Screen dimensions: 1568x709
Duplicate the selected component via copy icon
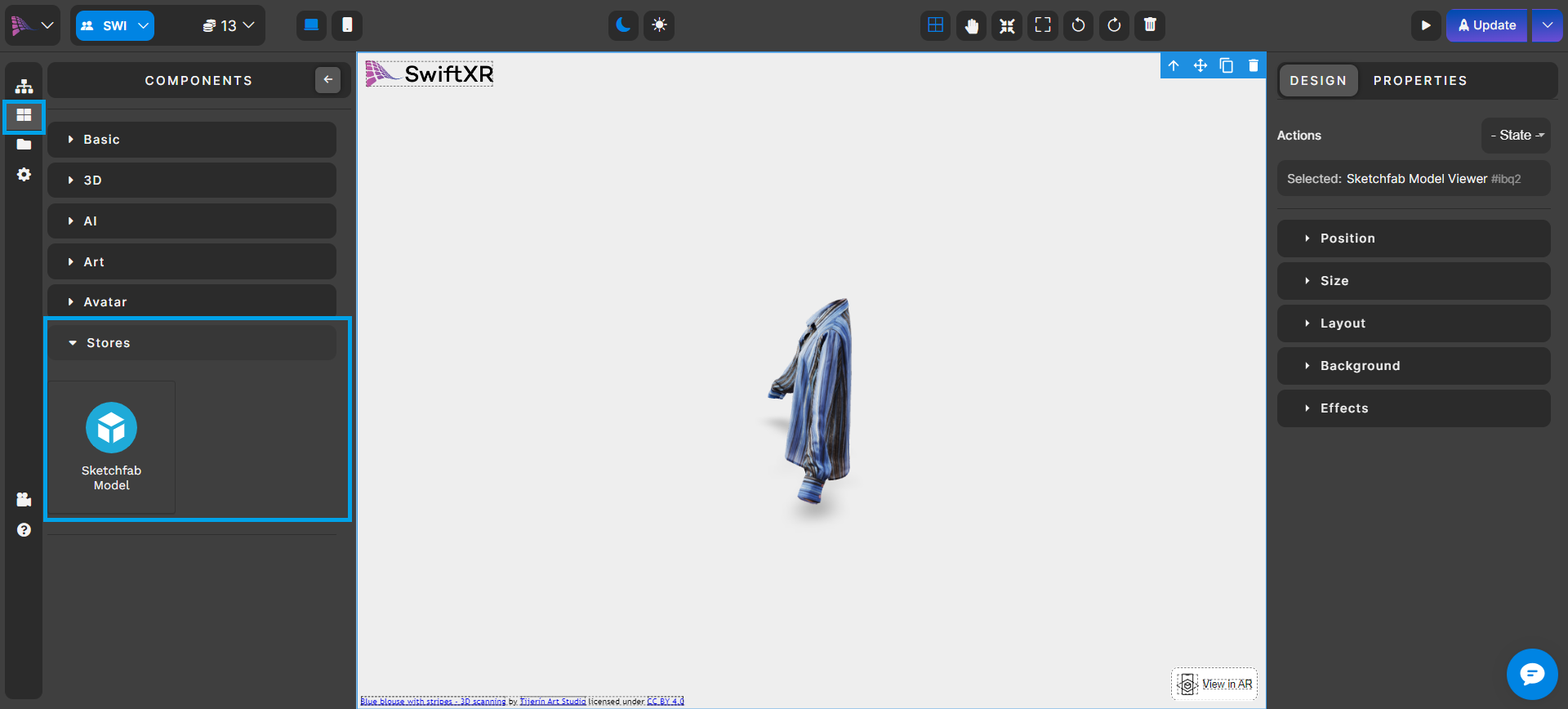coord(1227,65)
